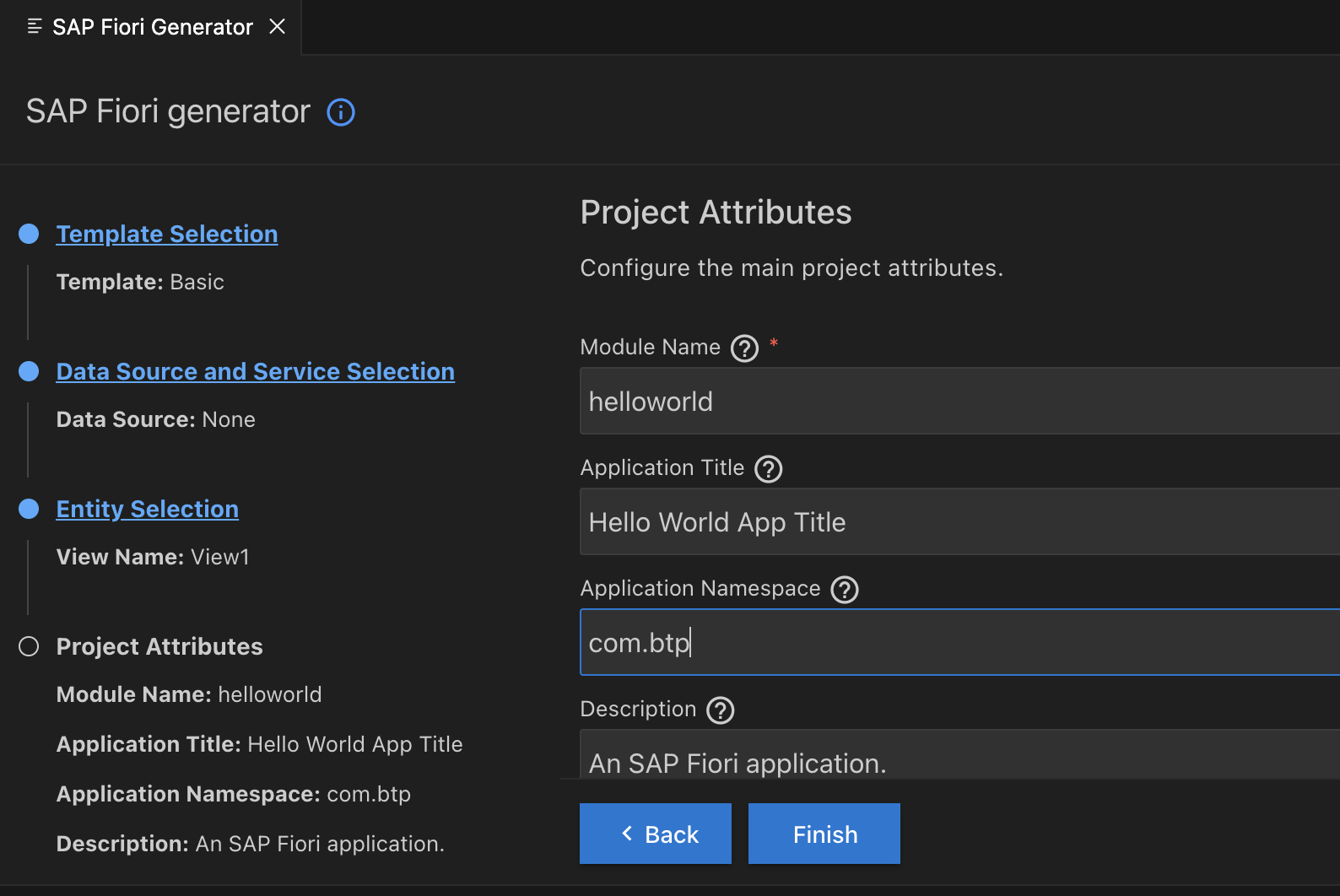Open the Description help icon
The image size is (1340, 896).
pyautogui.click(x=720, y=710)
